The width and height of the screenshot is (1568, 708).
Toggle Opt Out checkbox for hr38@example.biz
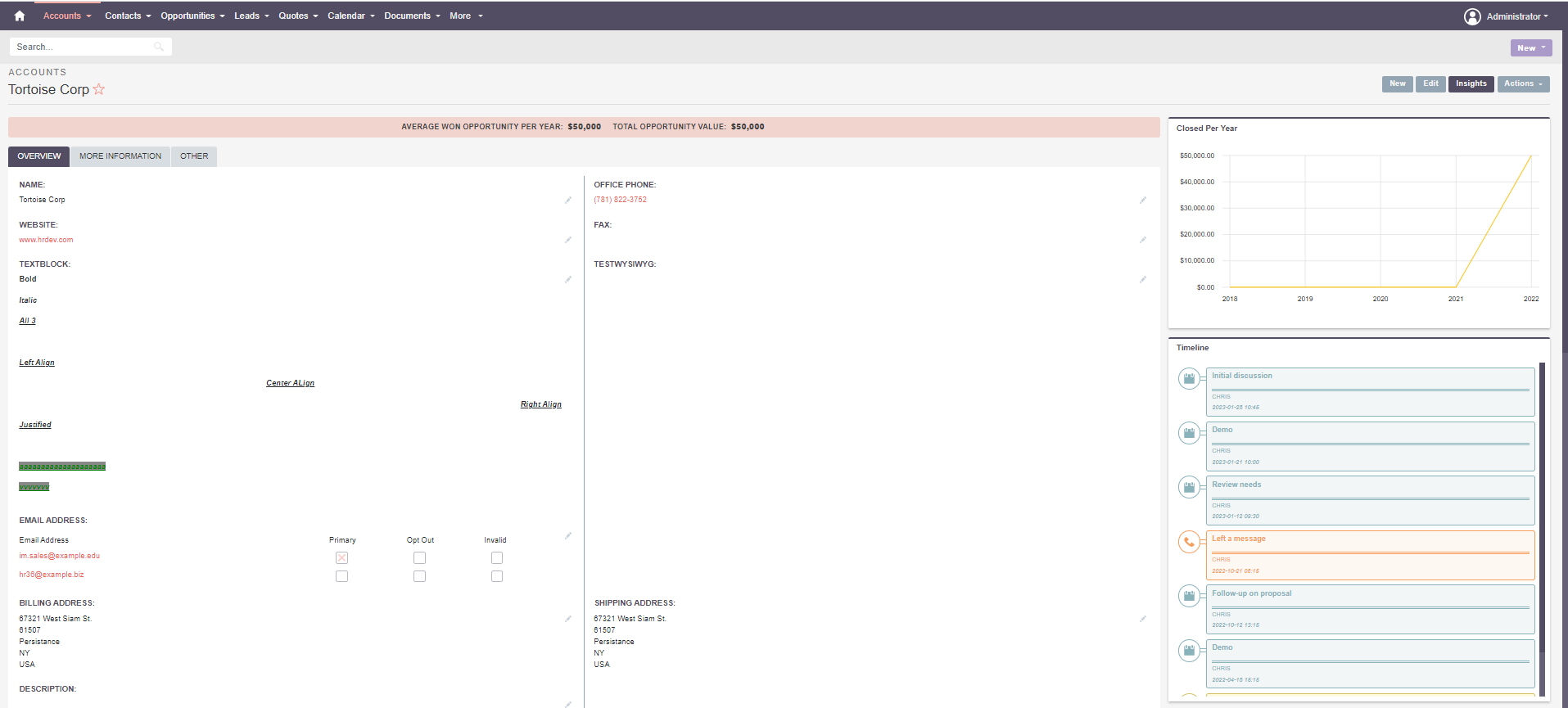419,576
